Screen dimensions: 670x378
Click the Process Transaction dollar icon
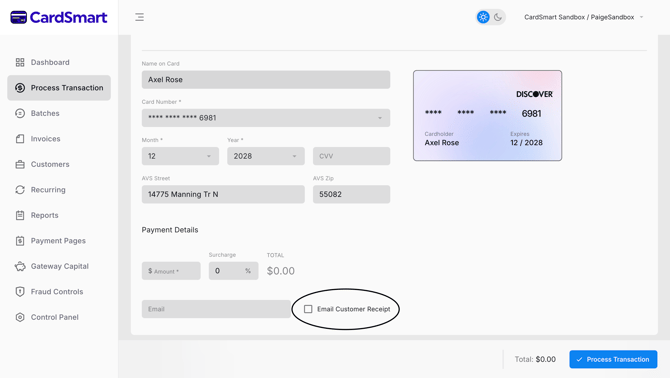point(20,88)
